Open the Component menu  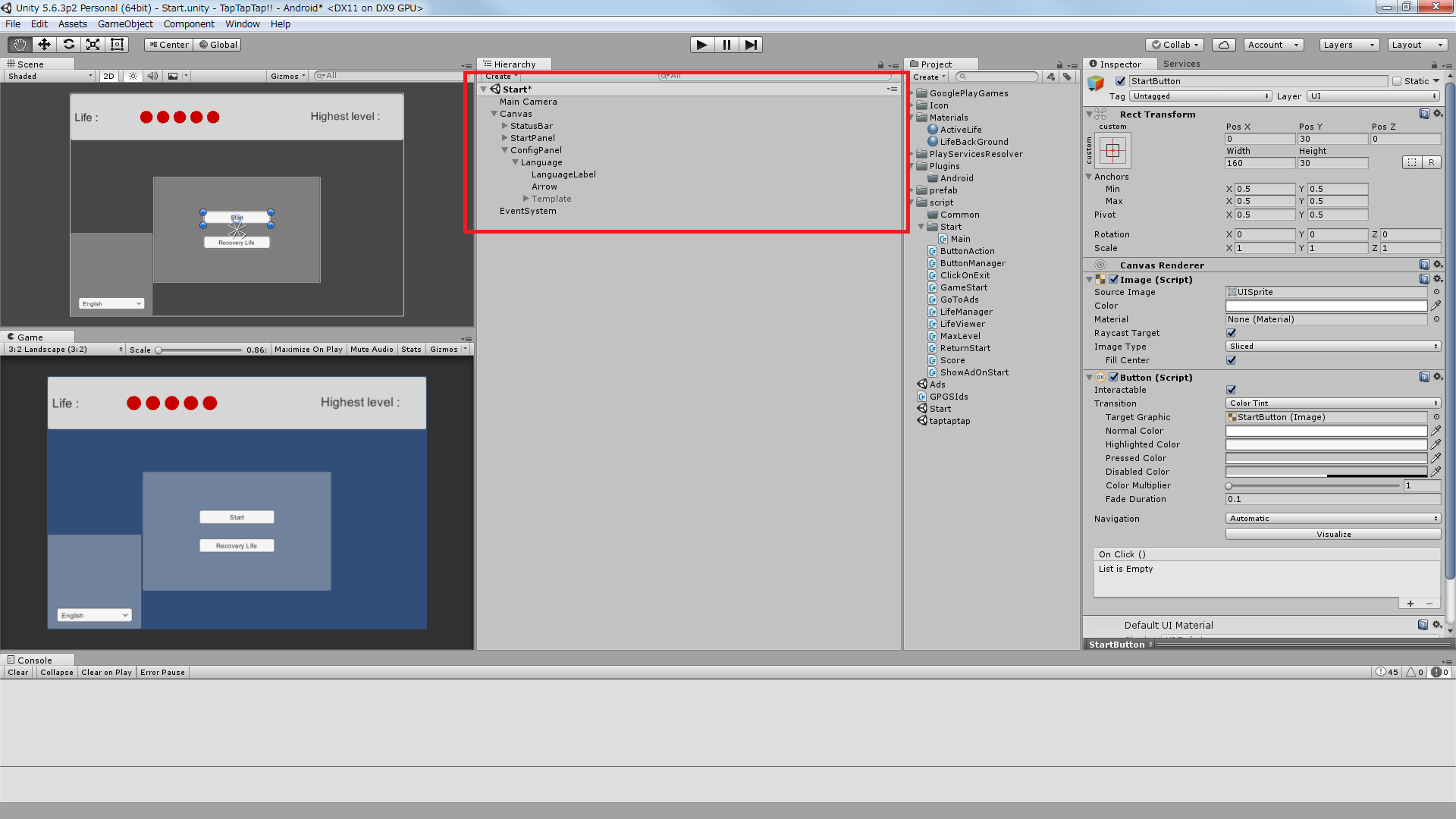coord(189,24)
